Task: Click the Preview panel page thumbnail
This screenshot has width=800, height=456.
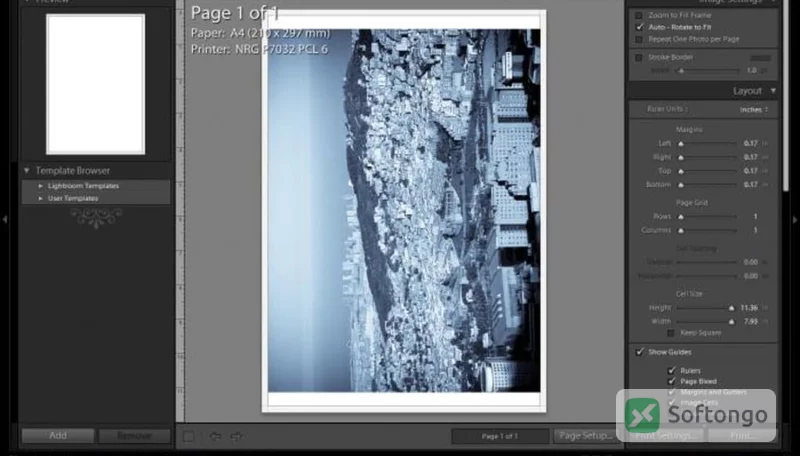Action: point(95,84)
